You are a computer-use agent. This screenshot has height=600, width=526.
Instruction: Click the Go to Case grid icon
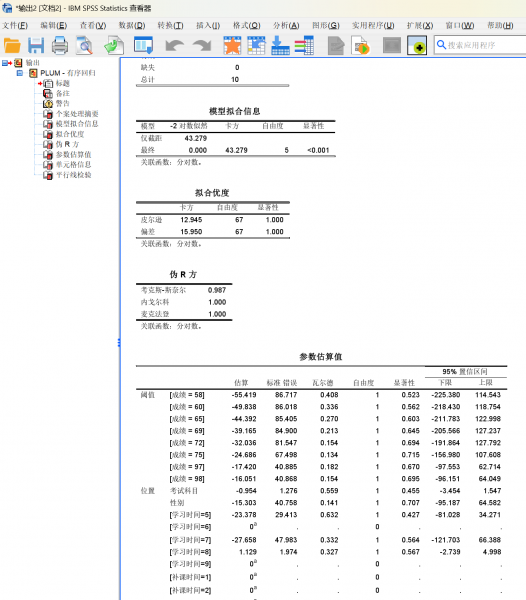256,46
